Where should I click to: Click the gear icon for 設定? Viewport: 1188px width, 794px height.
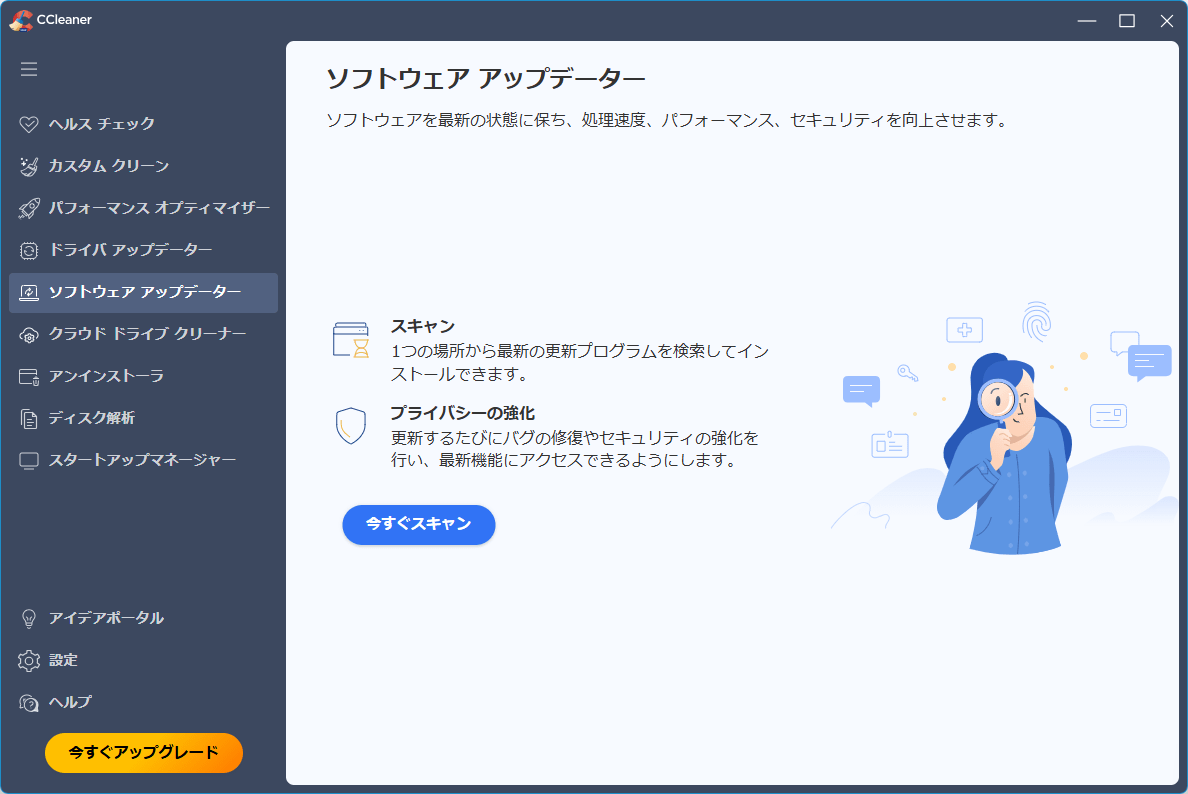point(29,661)
